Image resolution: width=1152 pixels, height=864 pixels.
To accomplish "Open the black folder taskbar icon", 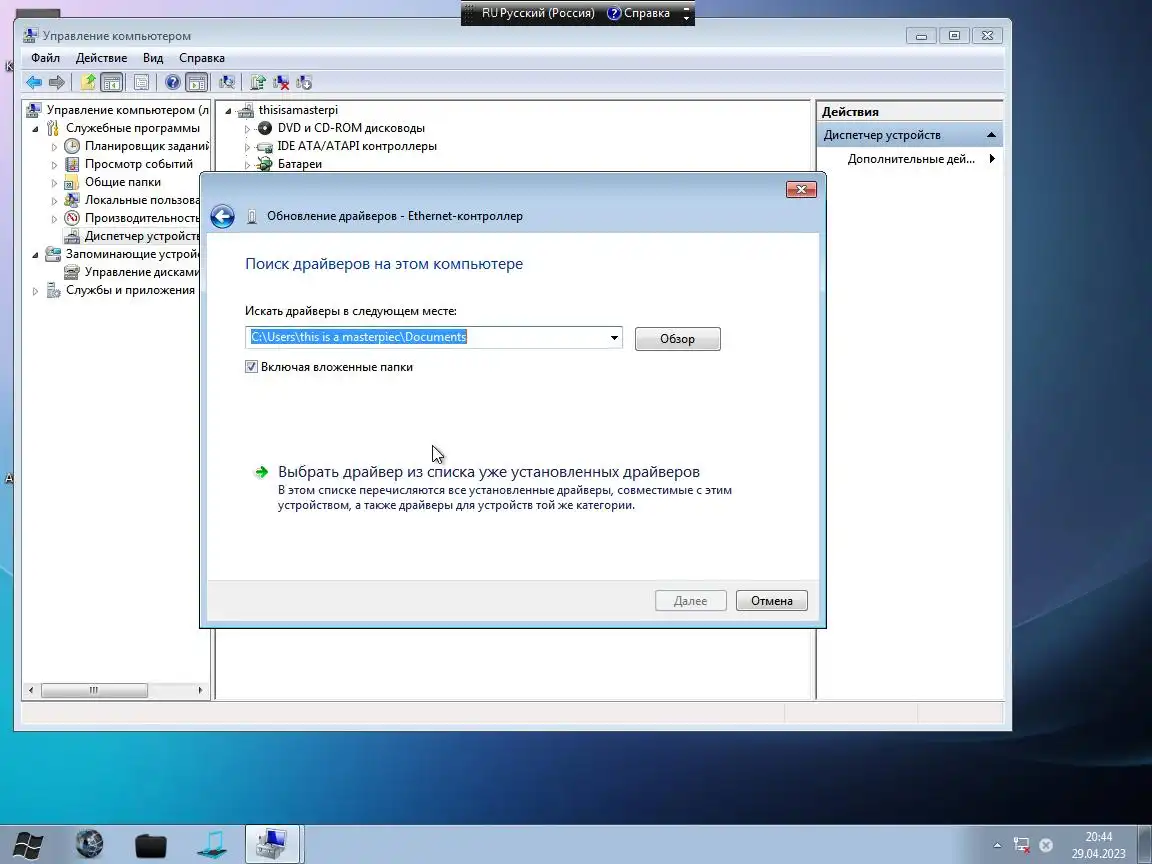I will click(151, 845).
